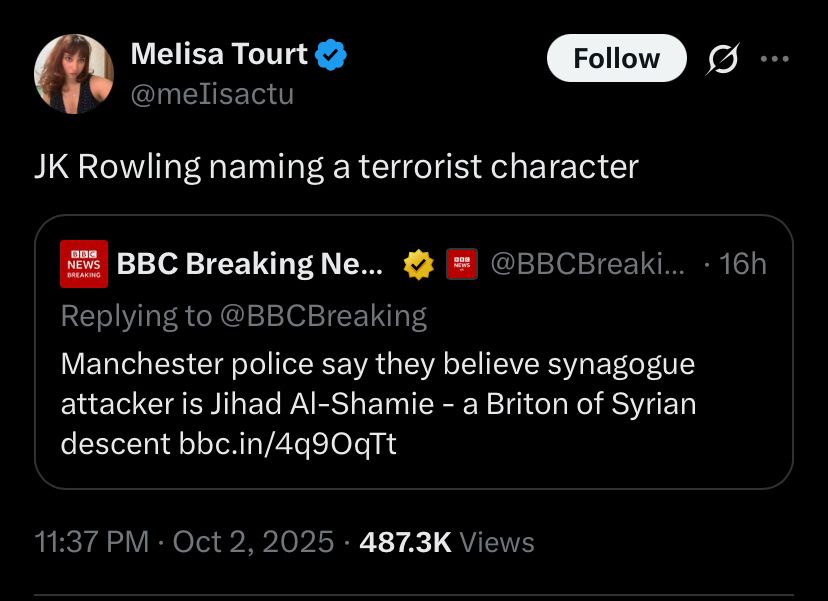
Task: Follow Melisa Tourt
Action: 616,59
